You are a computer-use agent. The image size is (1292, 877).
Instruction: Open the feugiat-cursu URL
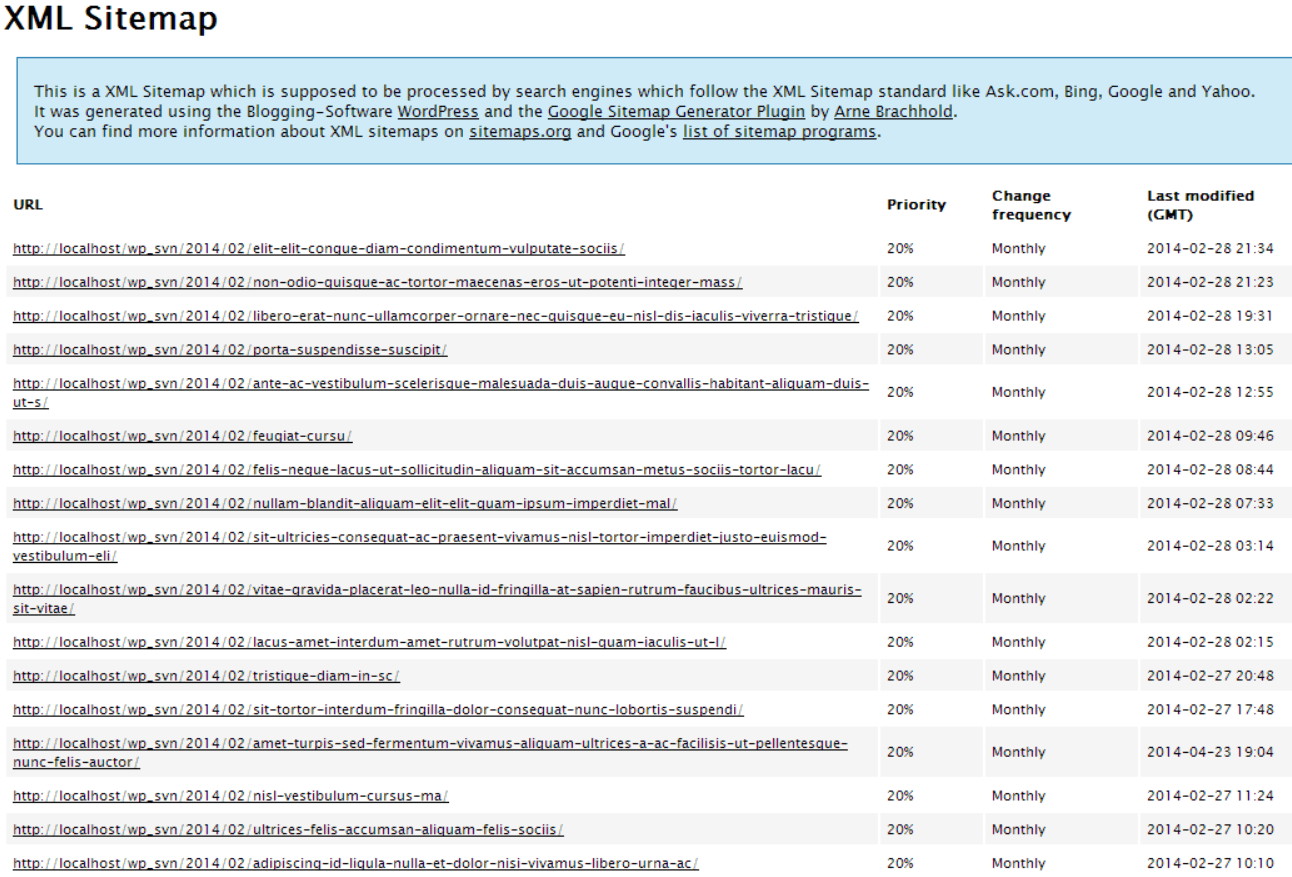183,436
